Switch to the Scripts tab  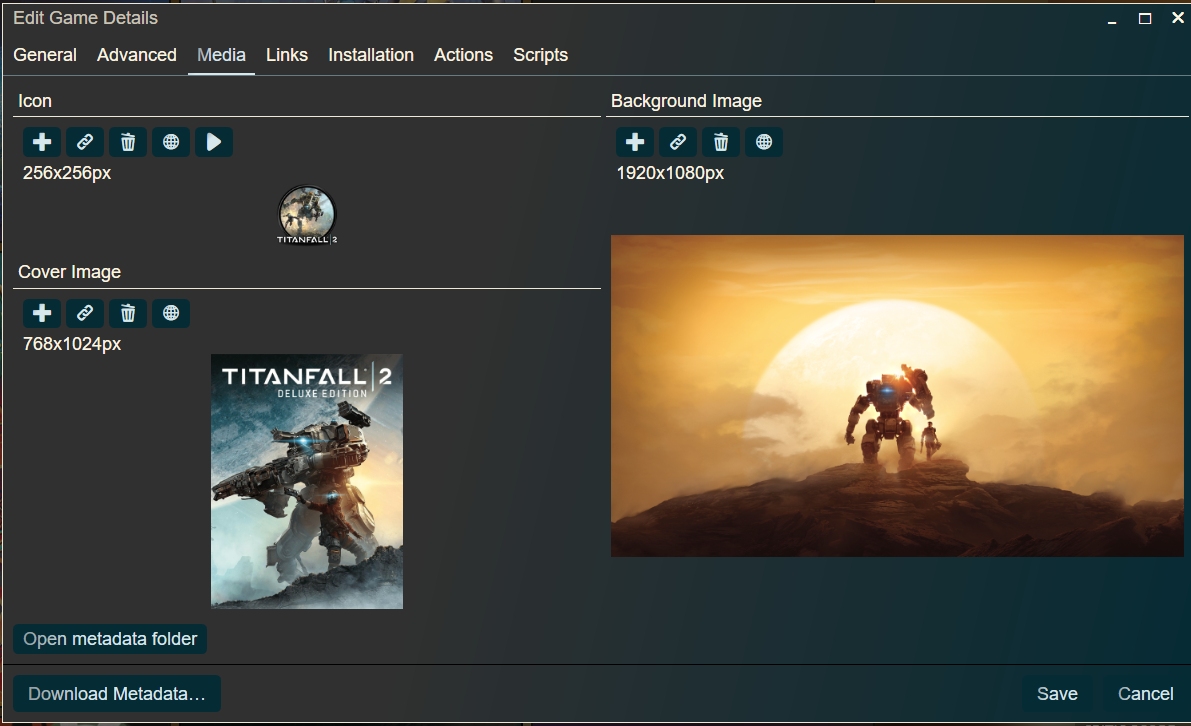(x=540, y=55)
